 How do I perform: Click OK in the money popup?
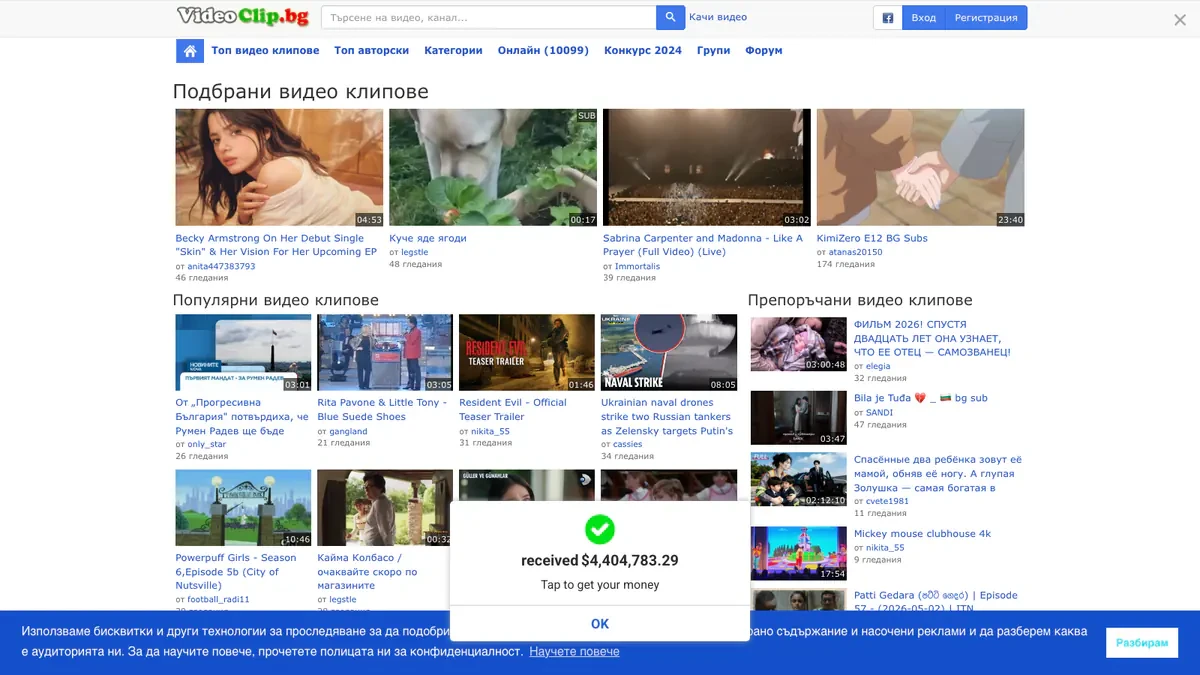pyautogui.click(x=600, y=624)
